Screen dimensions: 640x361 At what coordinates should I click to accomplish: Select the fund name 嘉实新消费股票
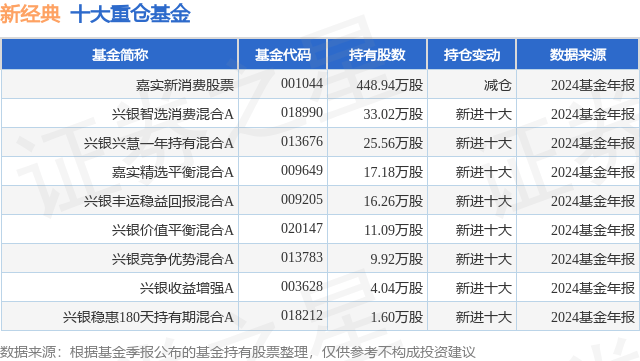tap(185, 85)
